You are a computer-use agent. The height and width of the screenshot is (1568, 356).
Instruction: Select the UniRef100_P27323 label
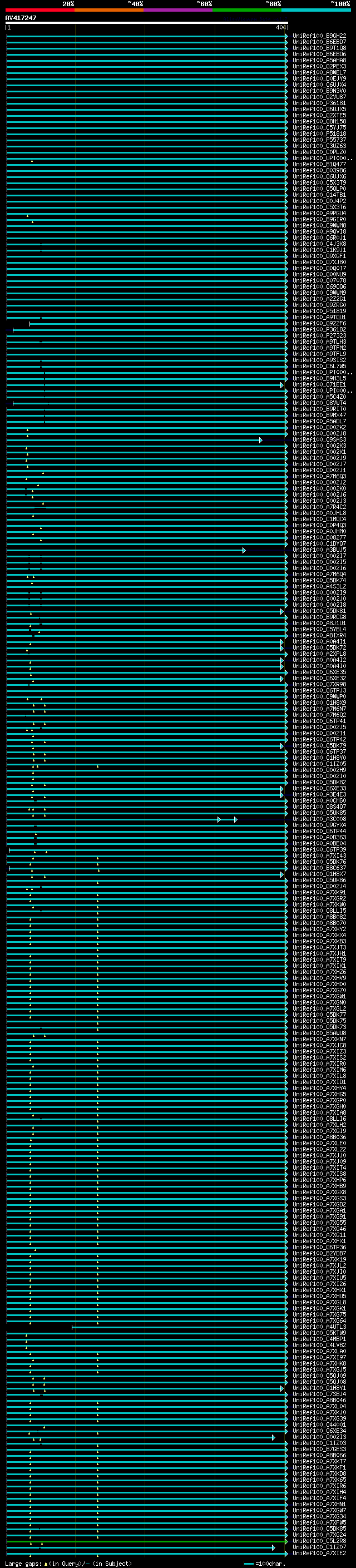tap(319, 336)
